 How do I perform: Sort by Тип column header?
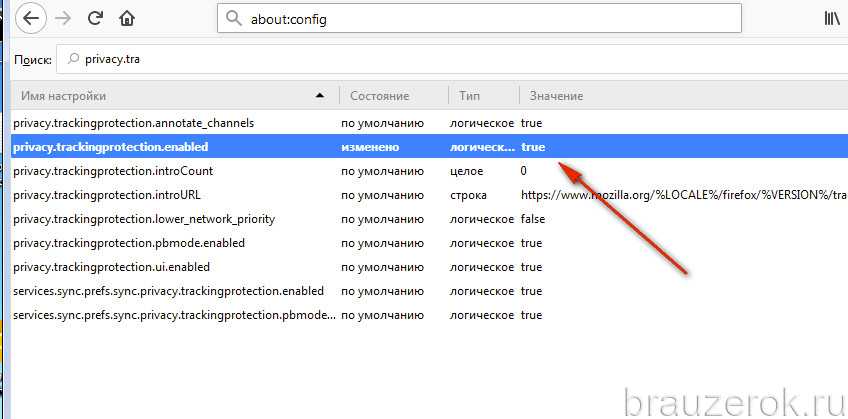click(x=483, y=96)
